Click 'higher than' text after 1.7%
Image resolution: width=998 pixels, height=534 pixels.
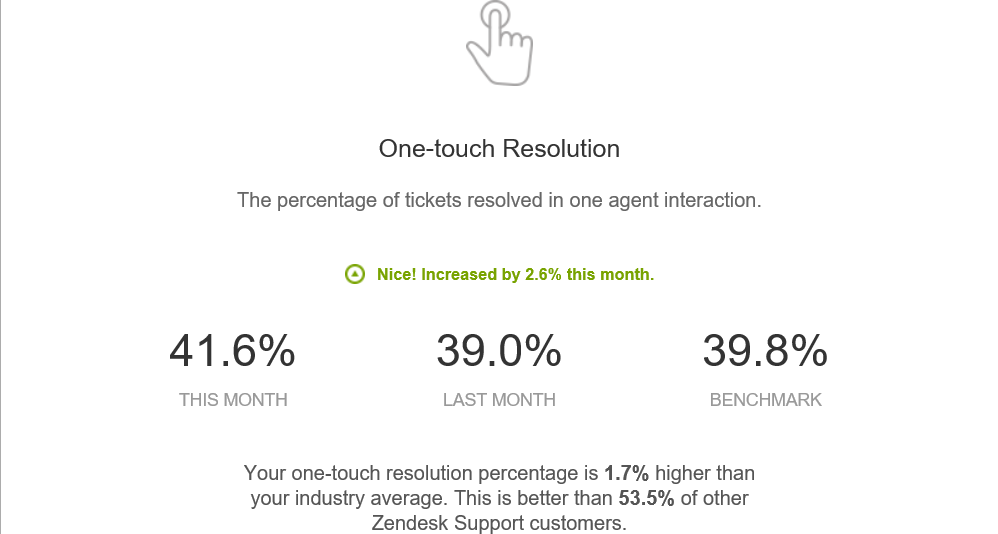[705, 473]
